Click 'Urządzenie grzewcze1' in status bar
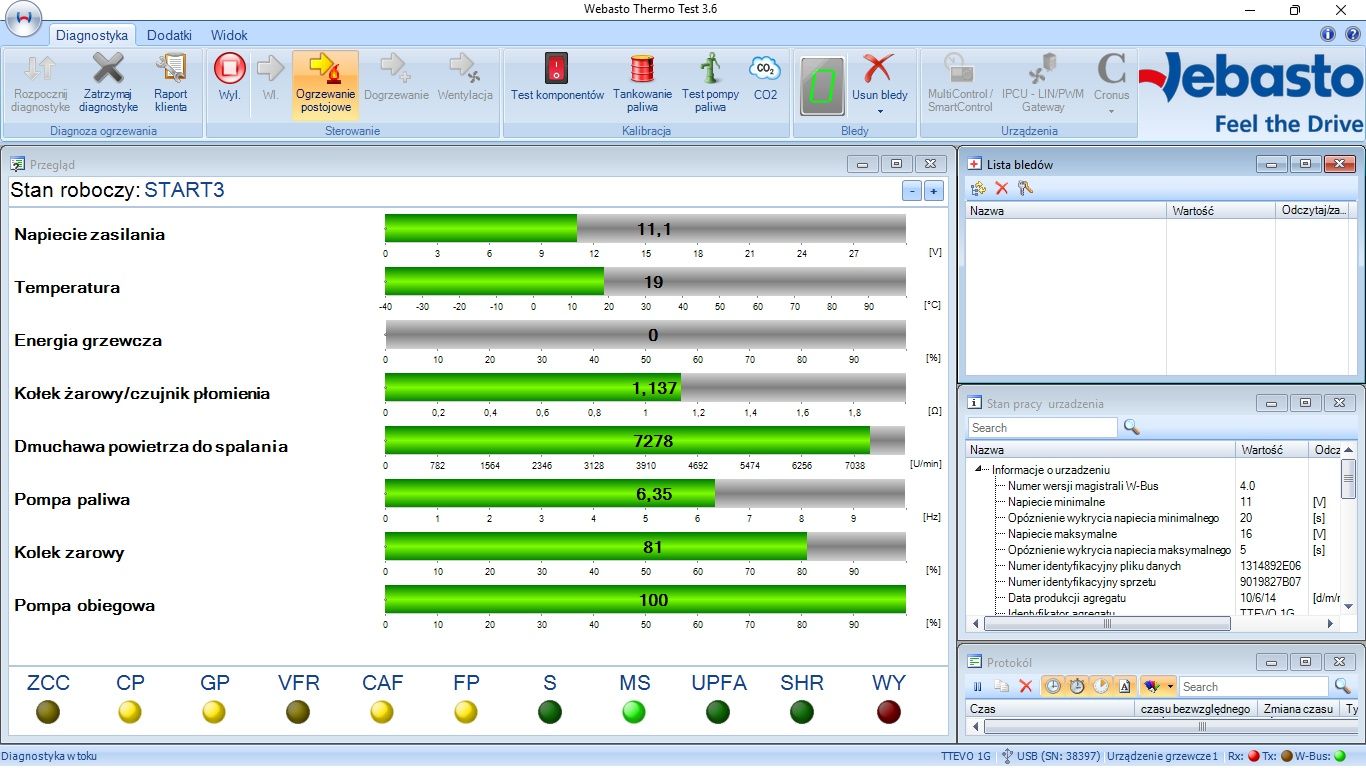The image size is (1366, 768). point(1162,756)
